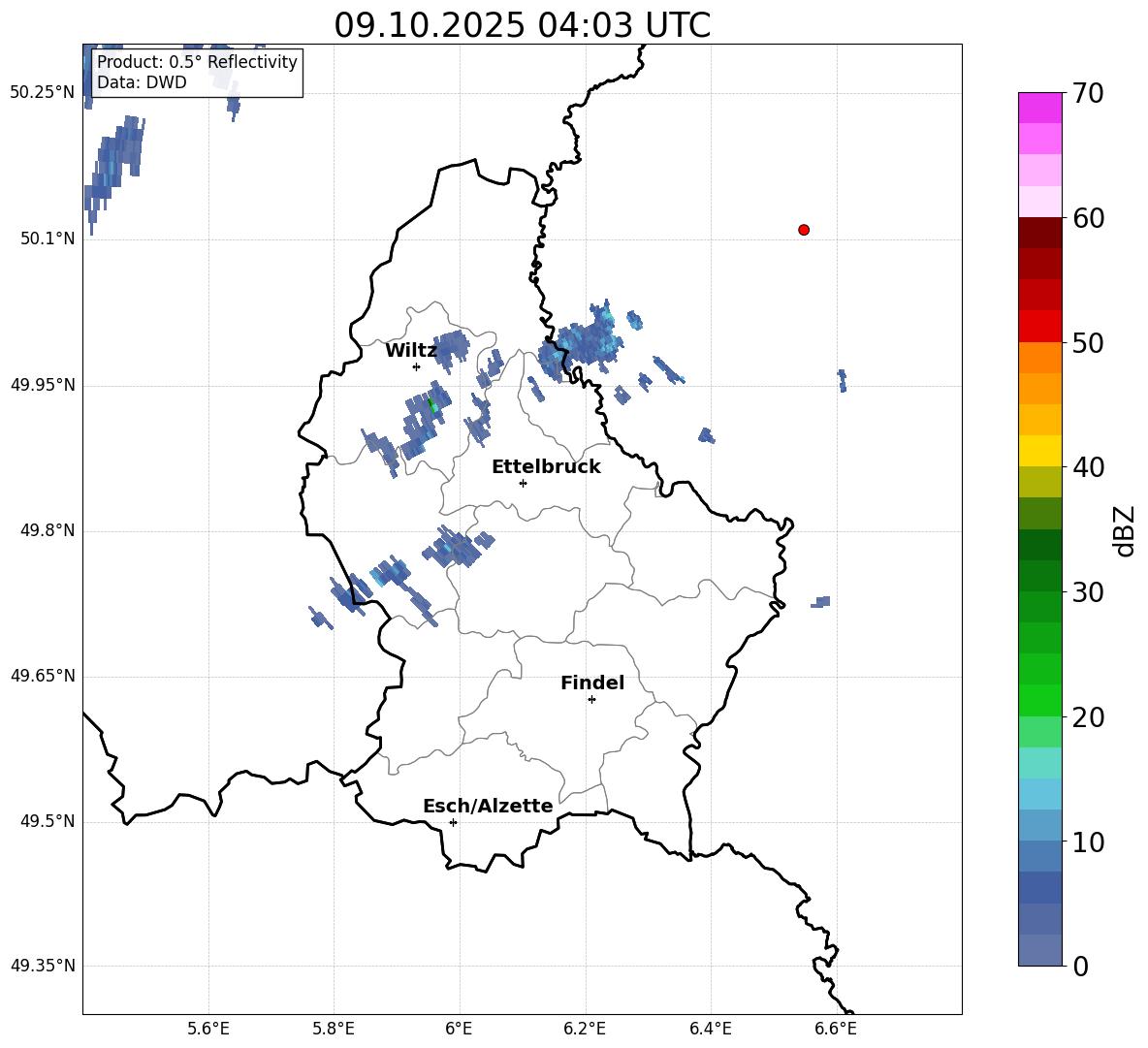
Task: Click the yellow colorbar segment at 40
Action: point(1039,451)
